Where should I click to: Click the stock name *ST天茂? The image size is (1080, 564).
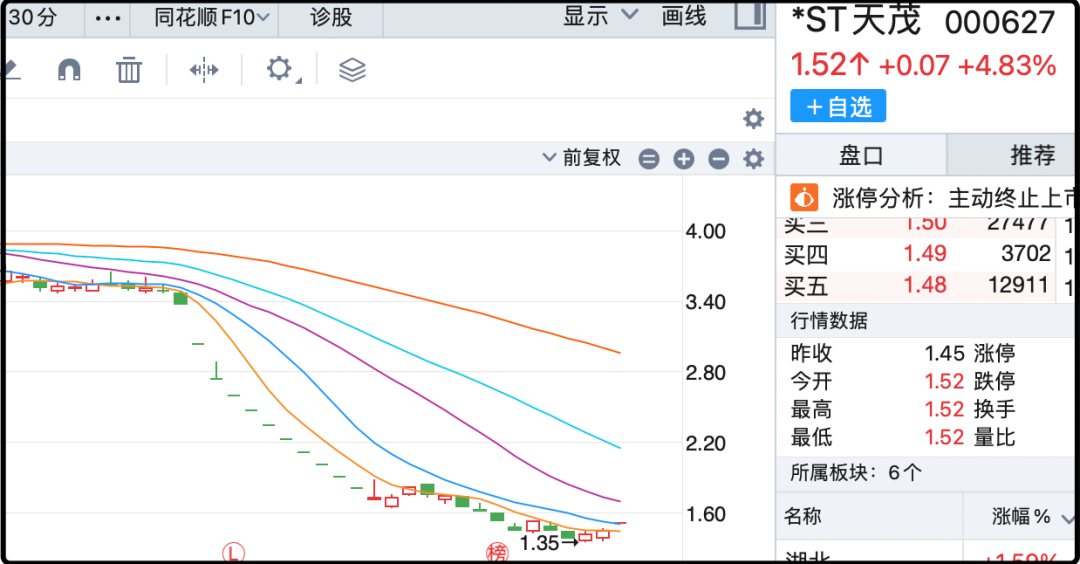pos(855,20)
